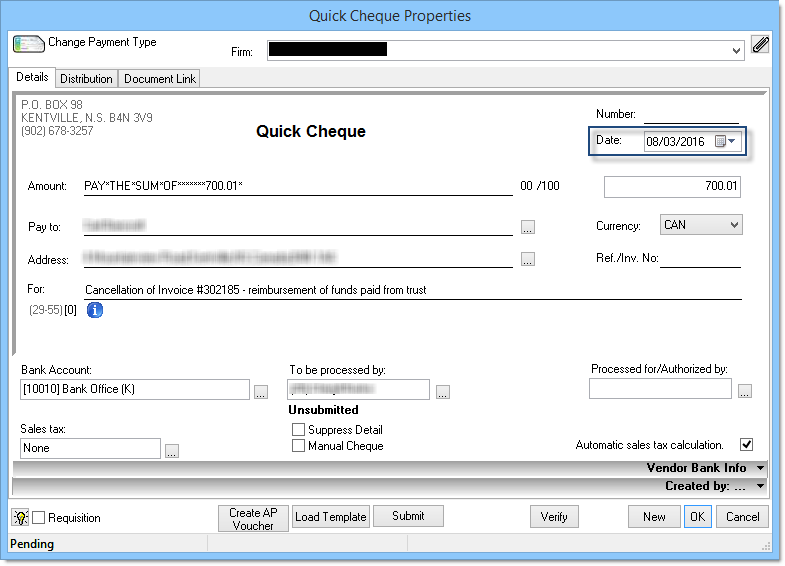
Task: Click the Unsubmitted status label
Action: pos(323,410)
